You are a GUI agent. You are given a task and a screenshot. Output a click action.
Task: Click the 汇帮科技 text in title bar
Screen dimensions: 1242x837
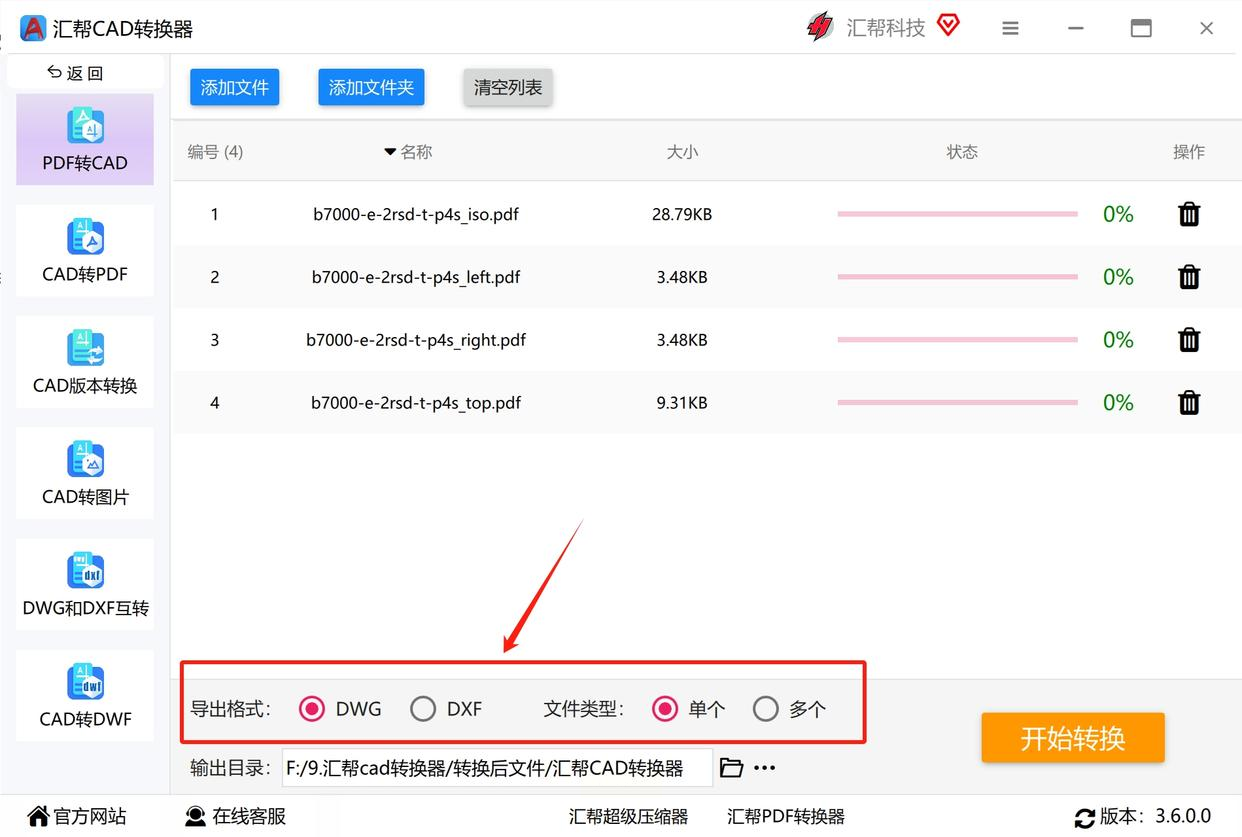(886, 28)
